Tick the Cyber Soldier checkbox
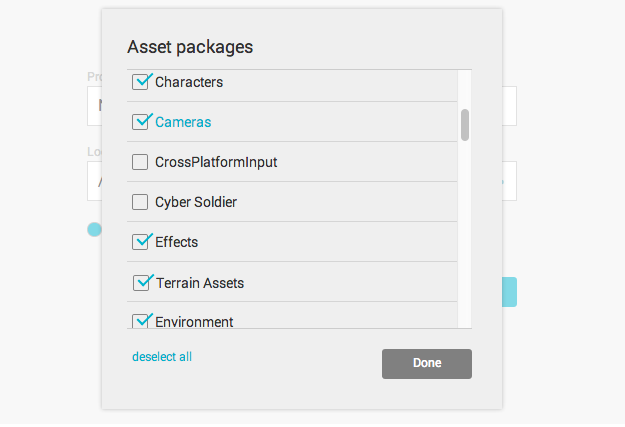Image resolution: width=625 pixels, height=427 pixels. pyautogui.click(x=141, y=202)
